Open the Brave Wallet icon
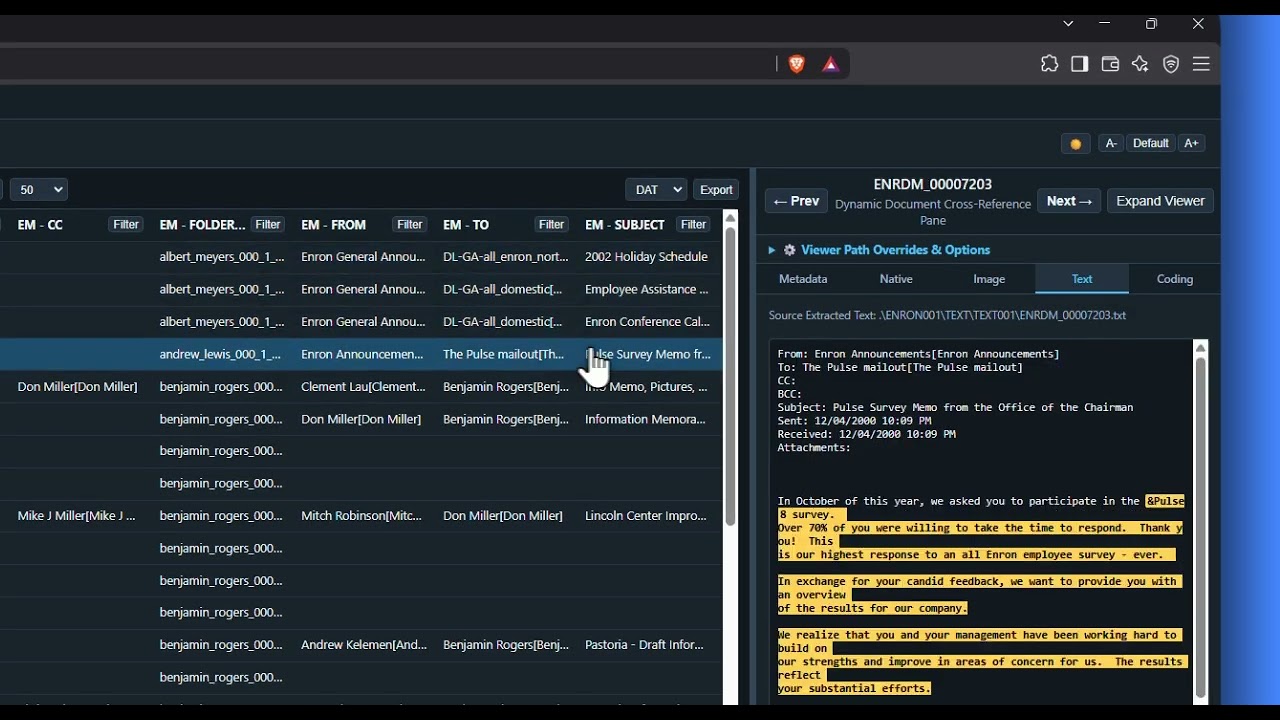Screen dimensions: 1280x720 coord(1110,64)
